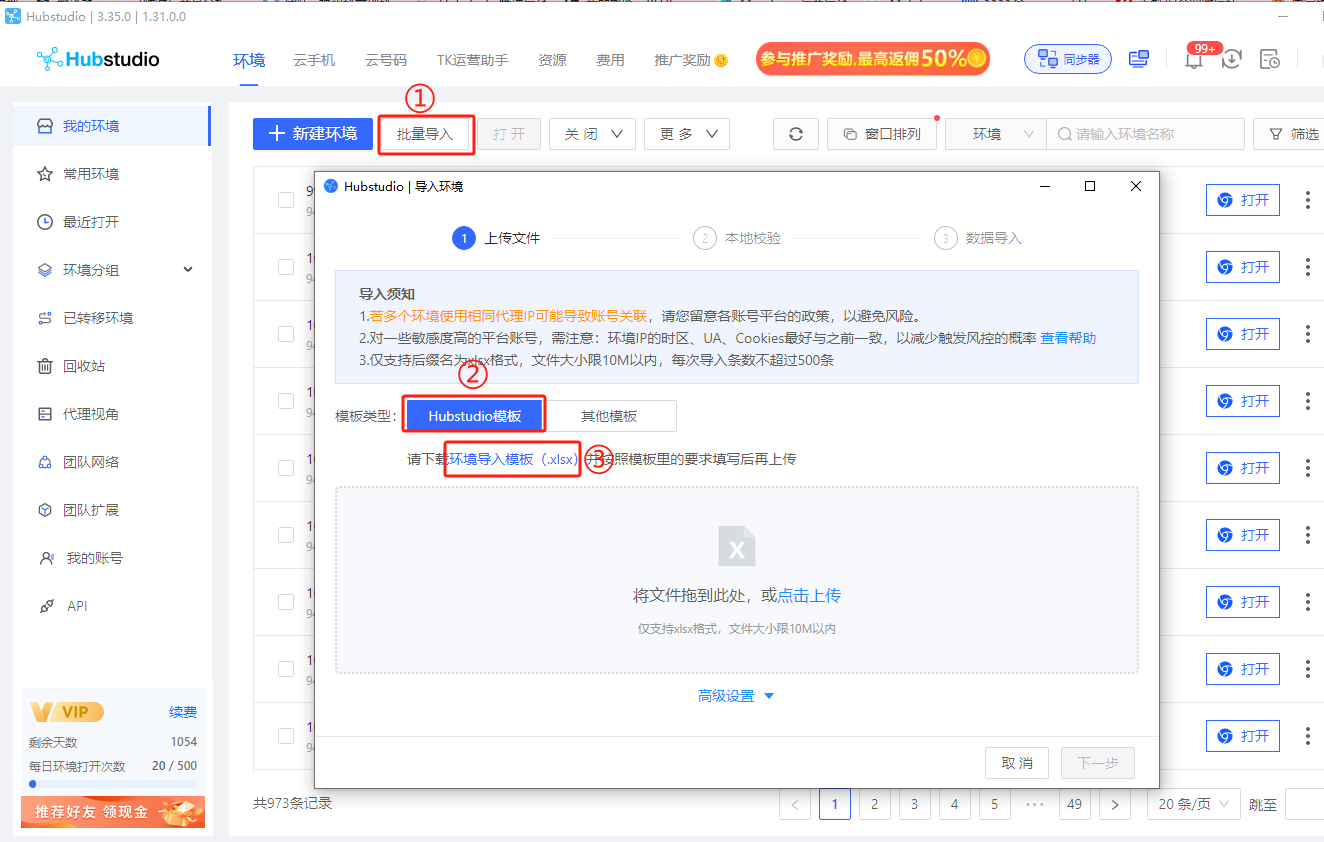Open the 推广奖励 top tab
Image resolution: width=1324 pixels, height=842 pixels.
tap(691, 60)
